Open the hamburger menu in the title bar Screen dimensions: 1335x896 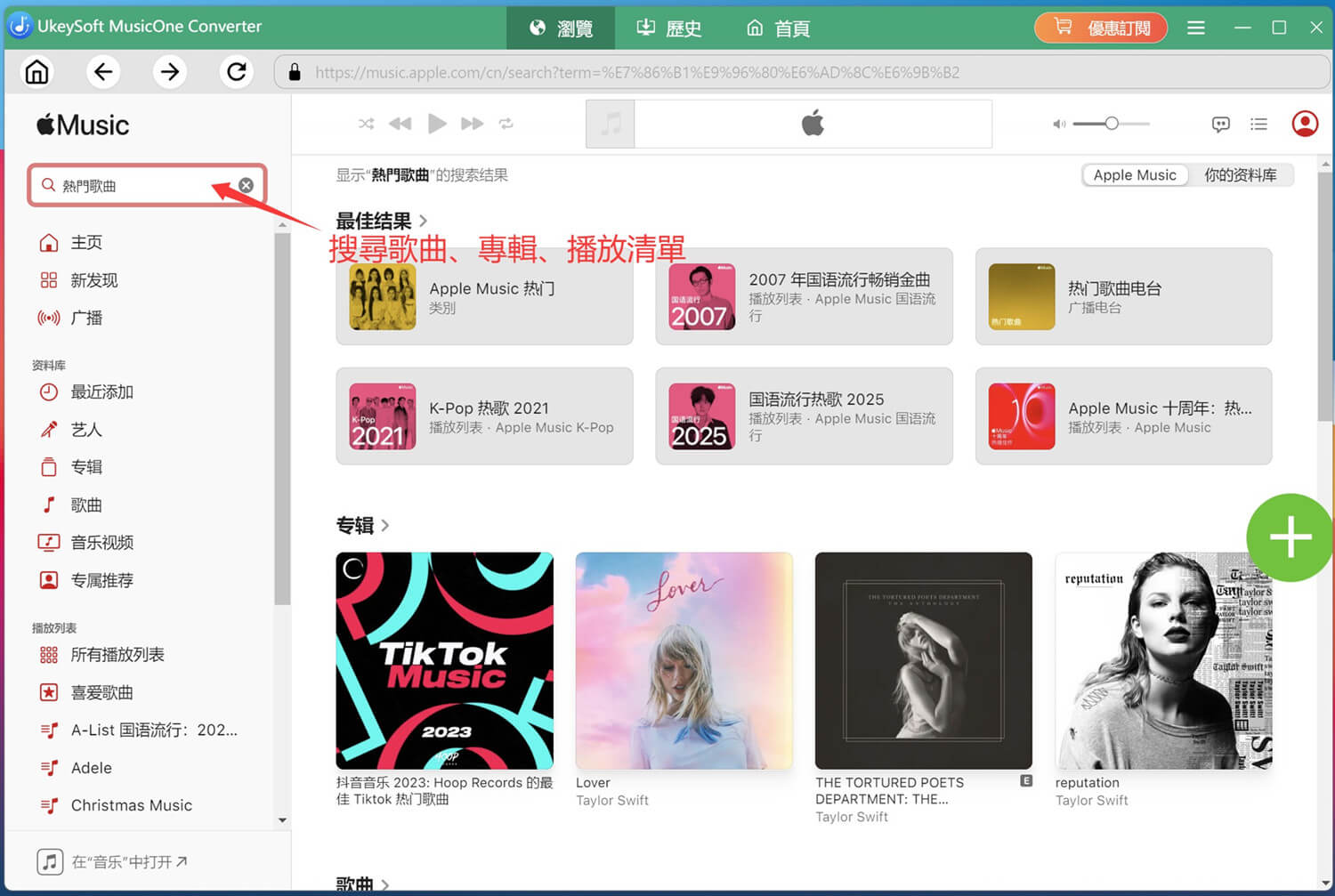(x=1195, y=28)
